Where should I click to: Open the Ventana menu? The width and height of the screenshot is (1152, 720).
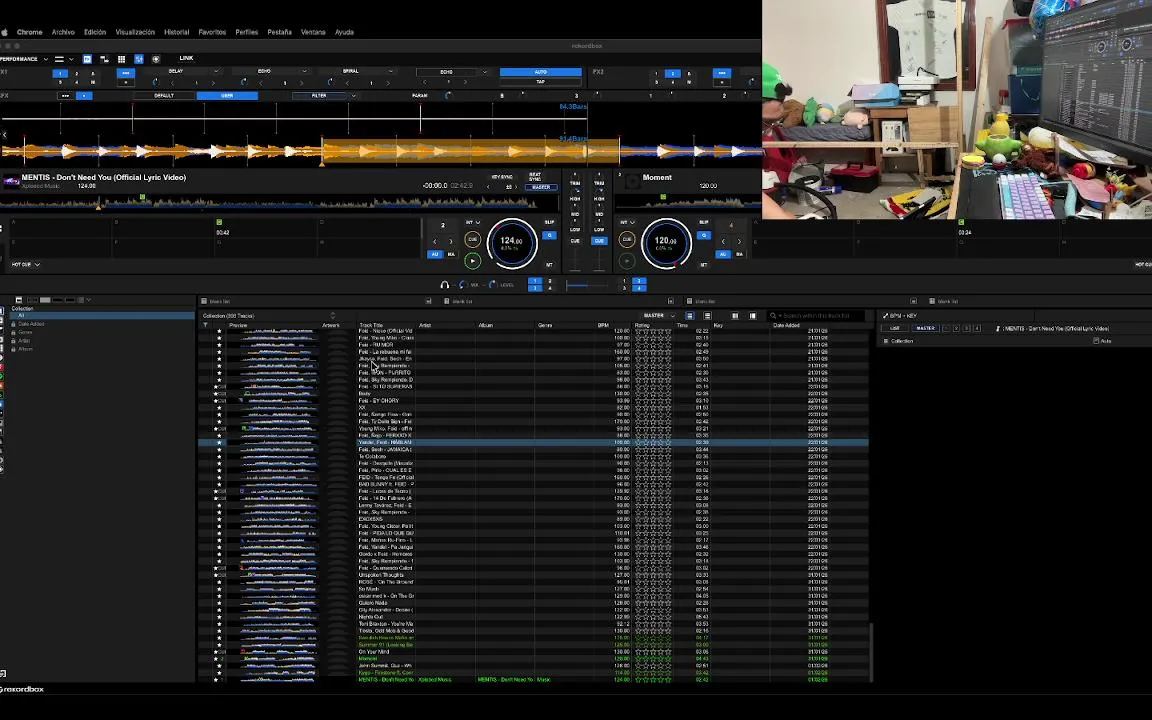coord(313,32)
